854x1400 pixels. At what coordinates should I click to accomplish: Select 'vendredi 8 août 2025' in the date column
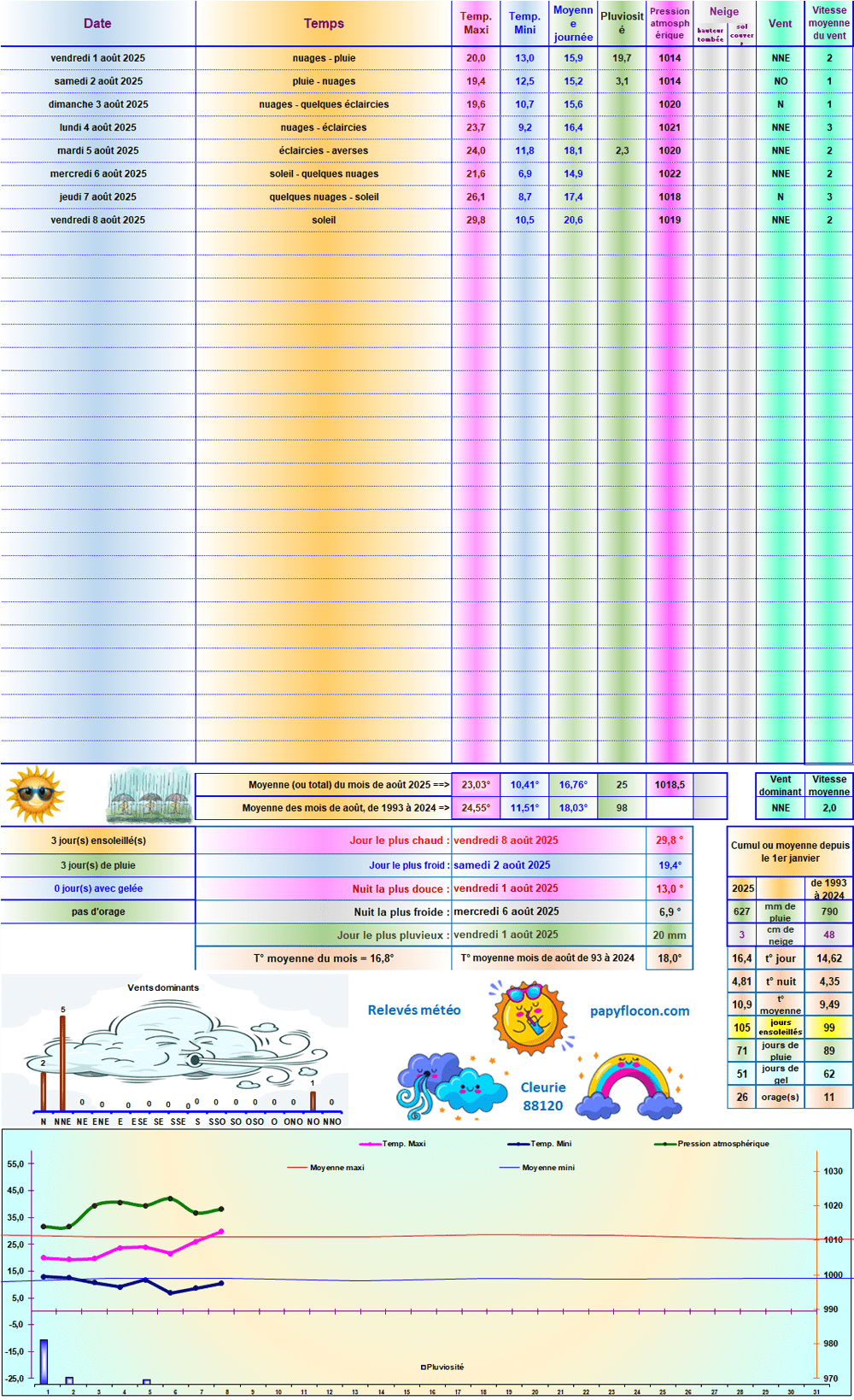(97, 220)
